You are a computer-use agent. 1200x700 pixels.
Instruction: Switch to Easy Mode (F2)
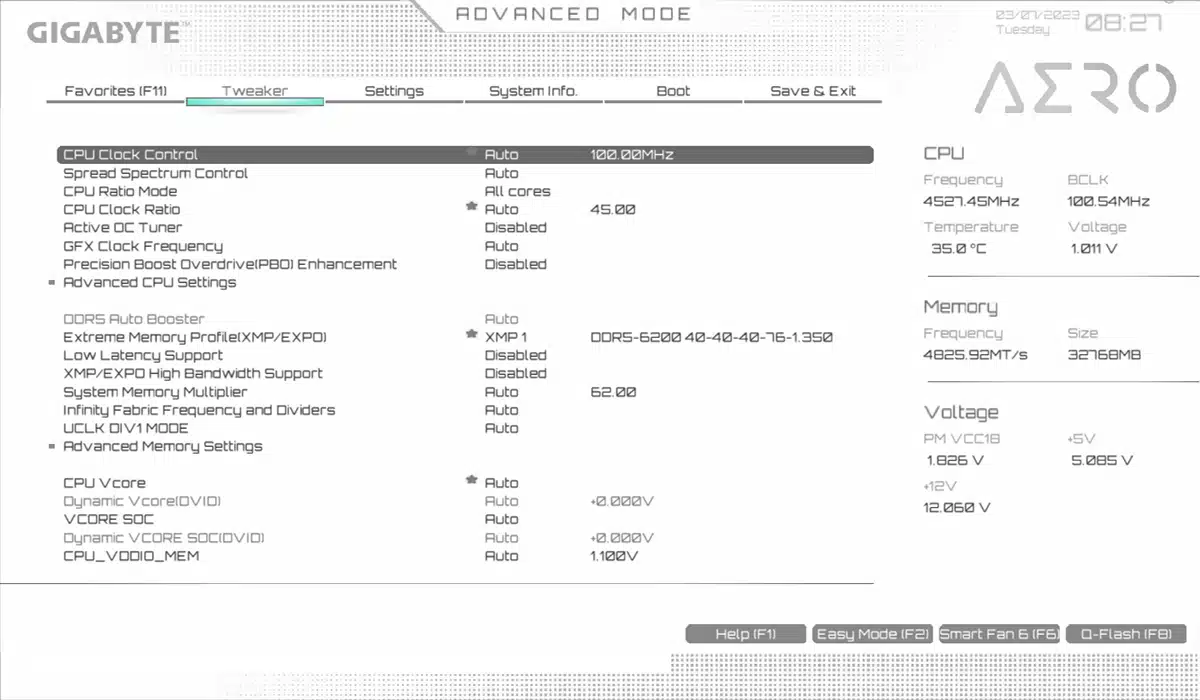pyautogui.click(x=873, y=634)
